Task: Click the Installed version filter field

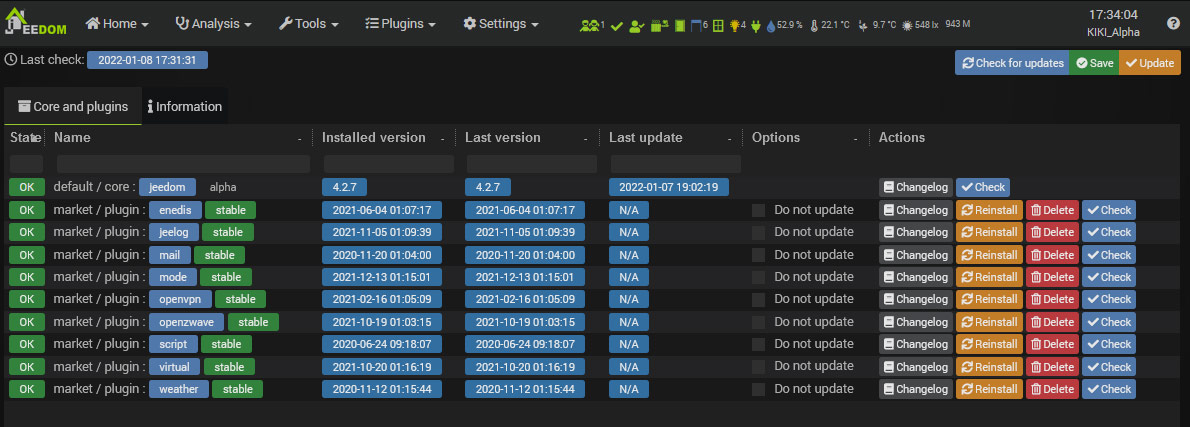Action: pos(389,164)
